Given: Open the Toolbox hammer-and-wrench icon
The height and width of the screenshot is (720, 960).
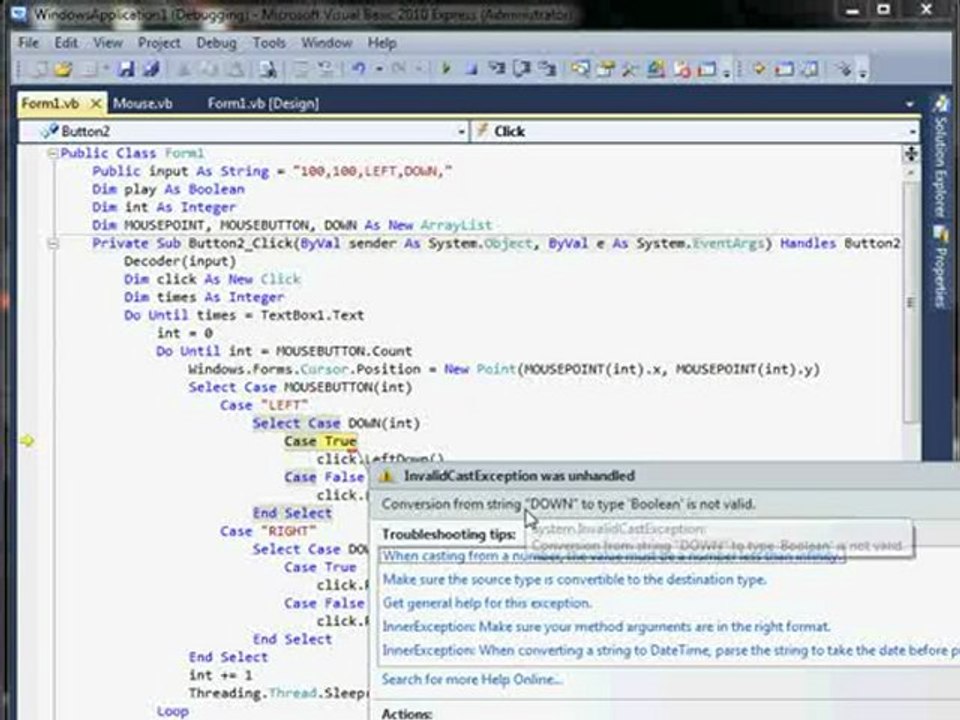Looking at the screenshot, I should [x=630, y=69].
